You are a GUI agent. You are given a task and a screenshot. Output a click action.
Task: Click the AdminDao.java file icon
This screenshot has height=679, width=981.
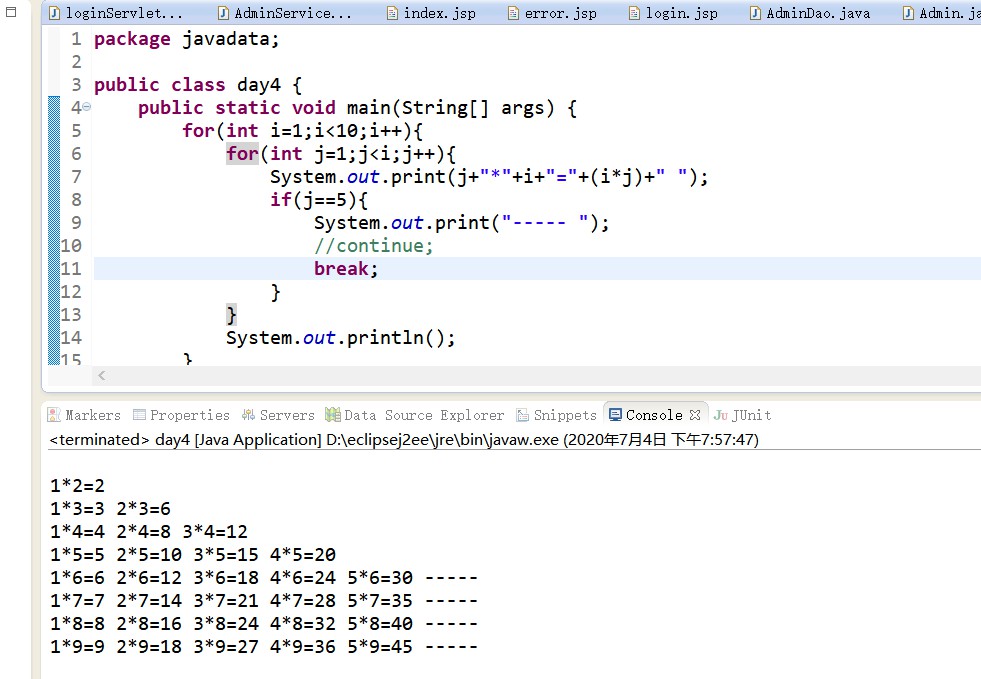(755, 13)
